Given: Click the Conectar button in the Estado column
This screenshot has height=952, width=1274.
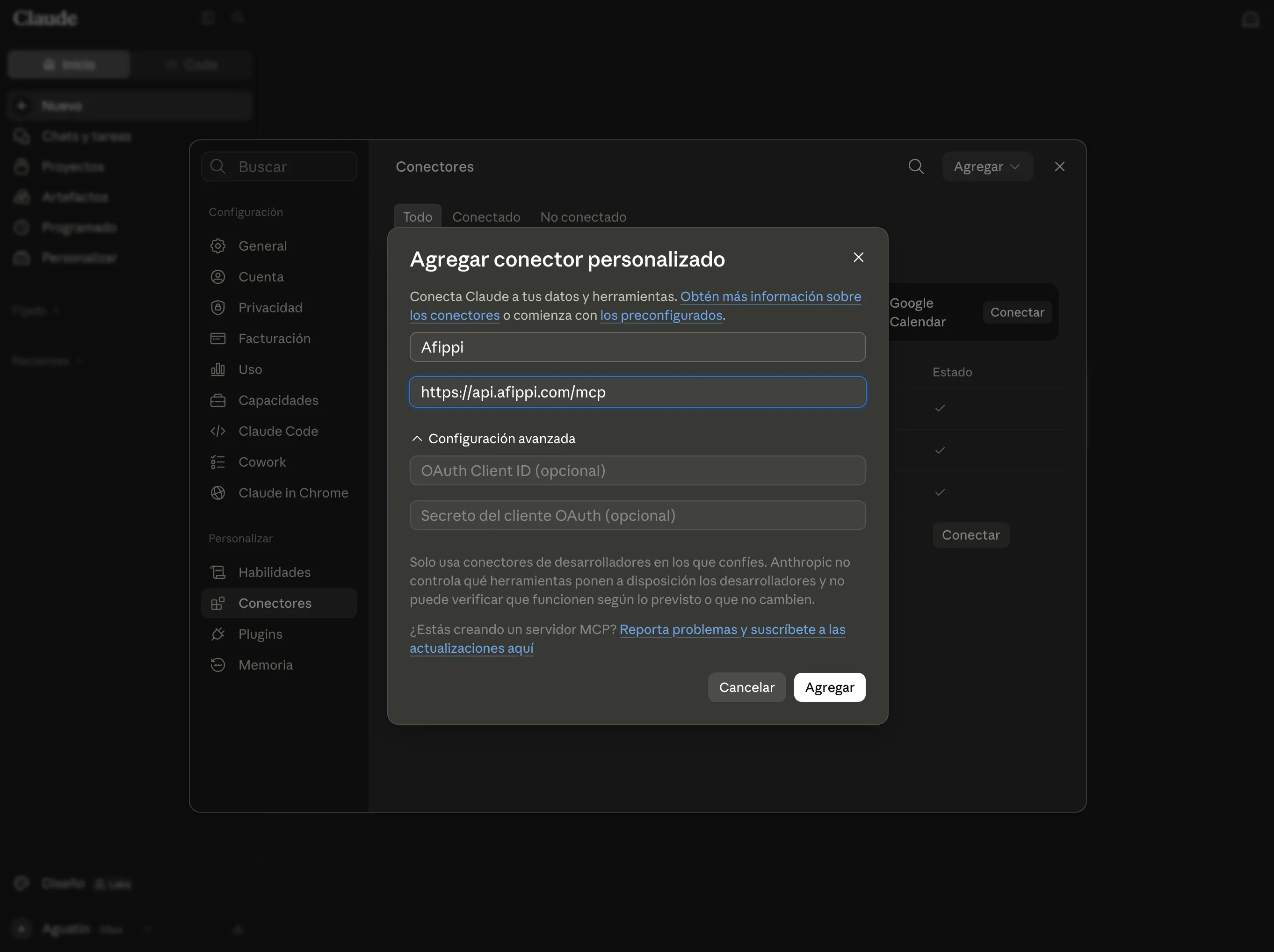Looking at the screenshot, I should coord(970,535).
